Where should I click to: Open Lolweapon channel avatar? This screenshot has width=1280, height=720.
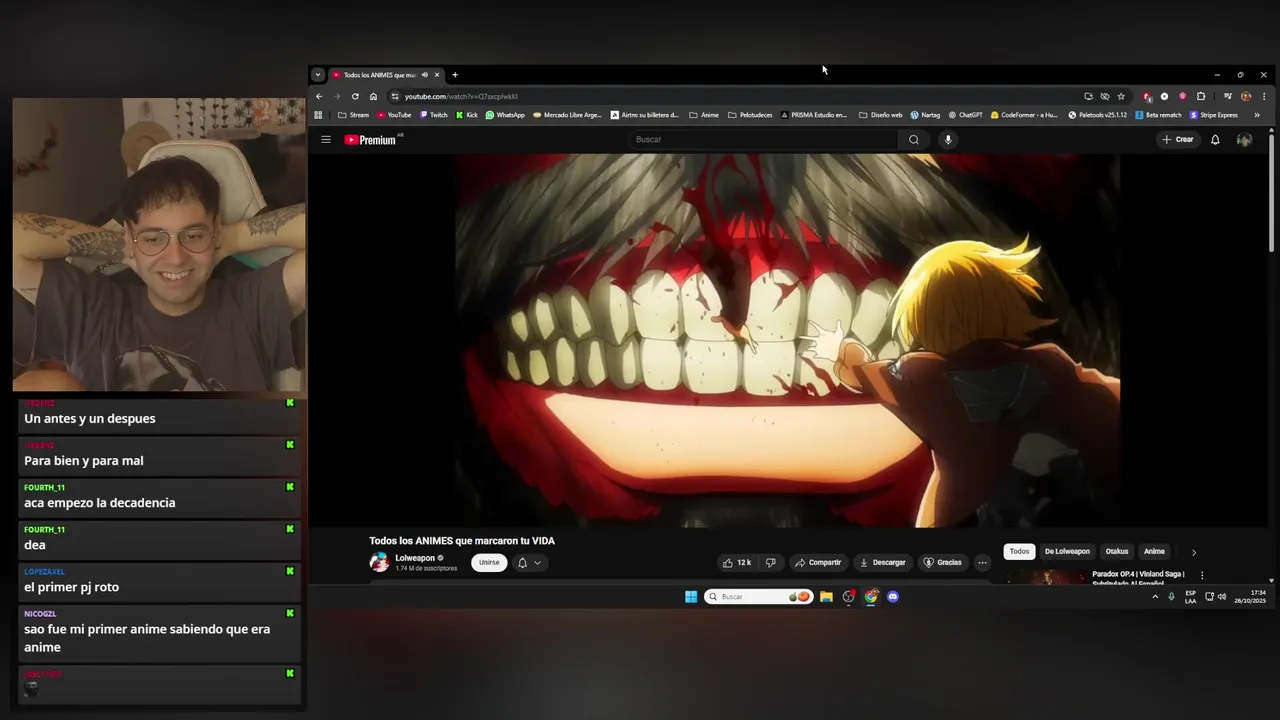point(379,562)
